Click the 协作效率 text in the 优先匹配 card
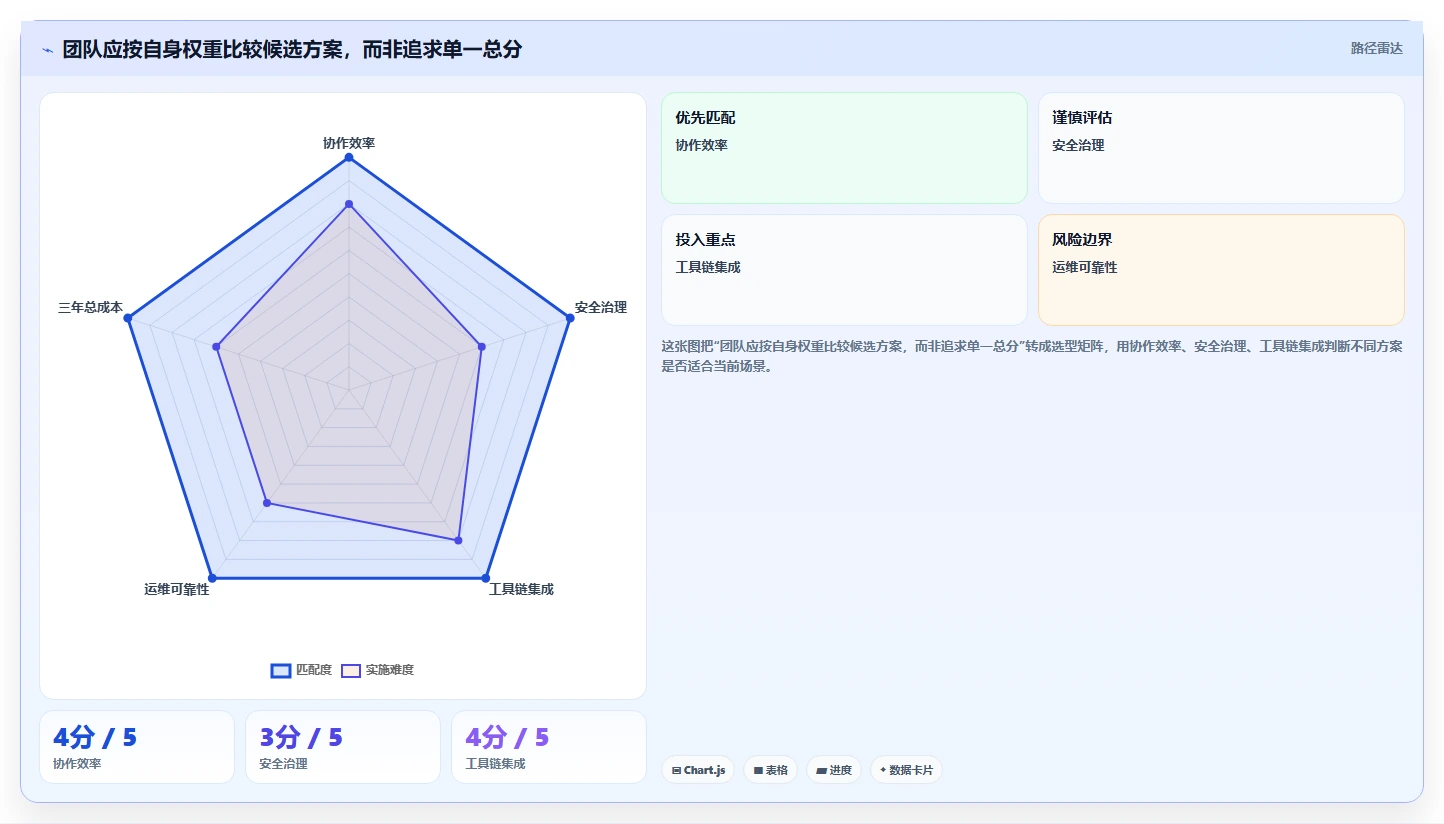Viewport: 1444px width, 824px height. [701, 145]
